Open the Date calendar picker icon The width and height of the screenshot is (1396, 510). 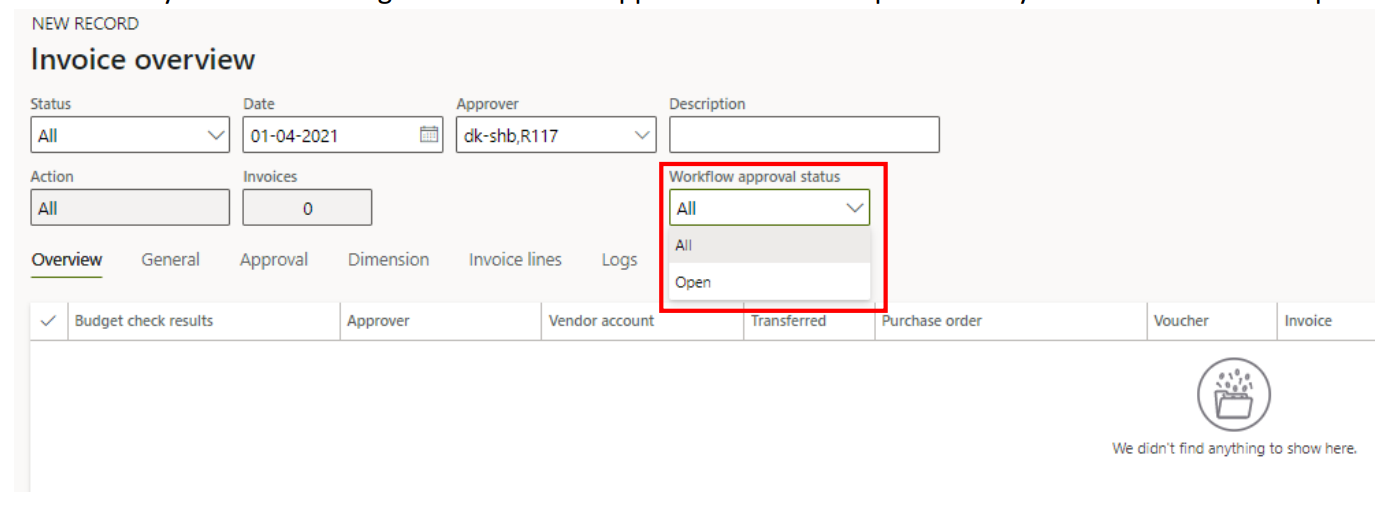[x=428, y=135]
